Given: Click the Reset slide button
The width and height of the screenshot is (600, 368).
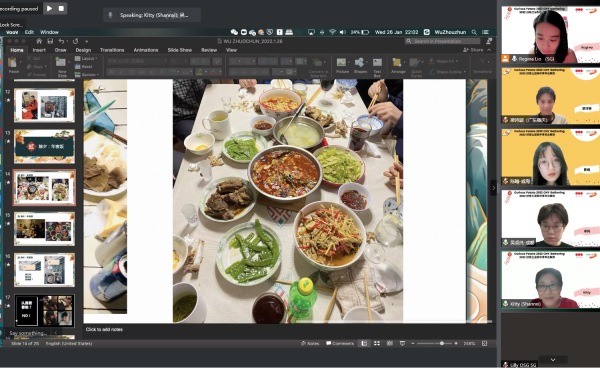Looking at the screenshot, I should coord(84,67).
